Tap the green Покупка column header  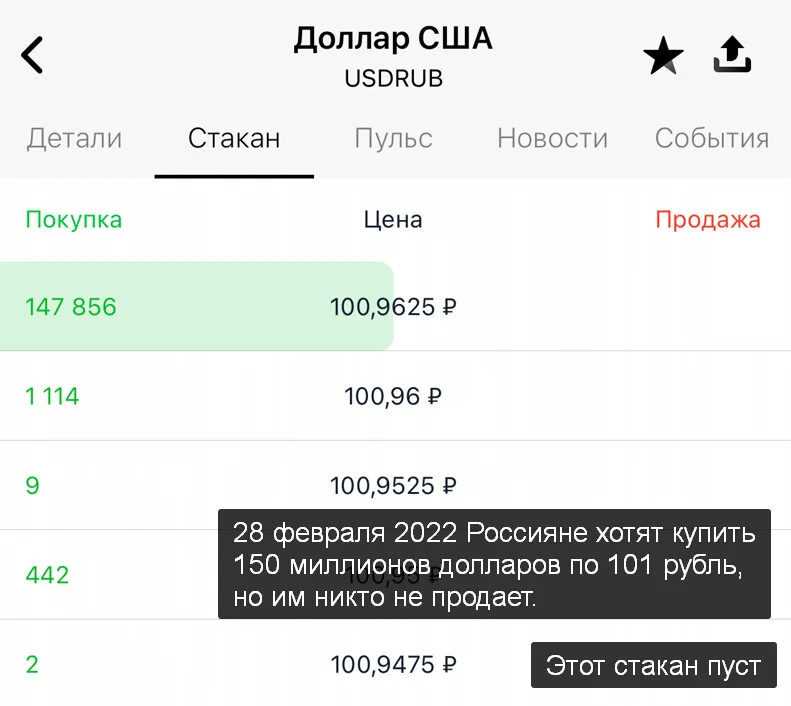74,220
